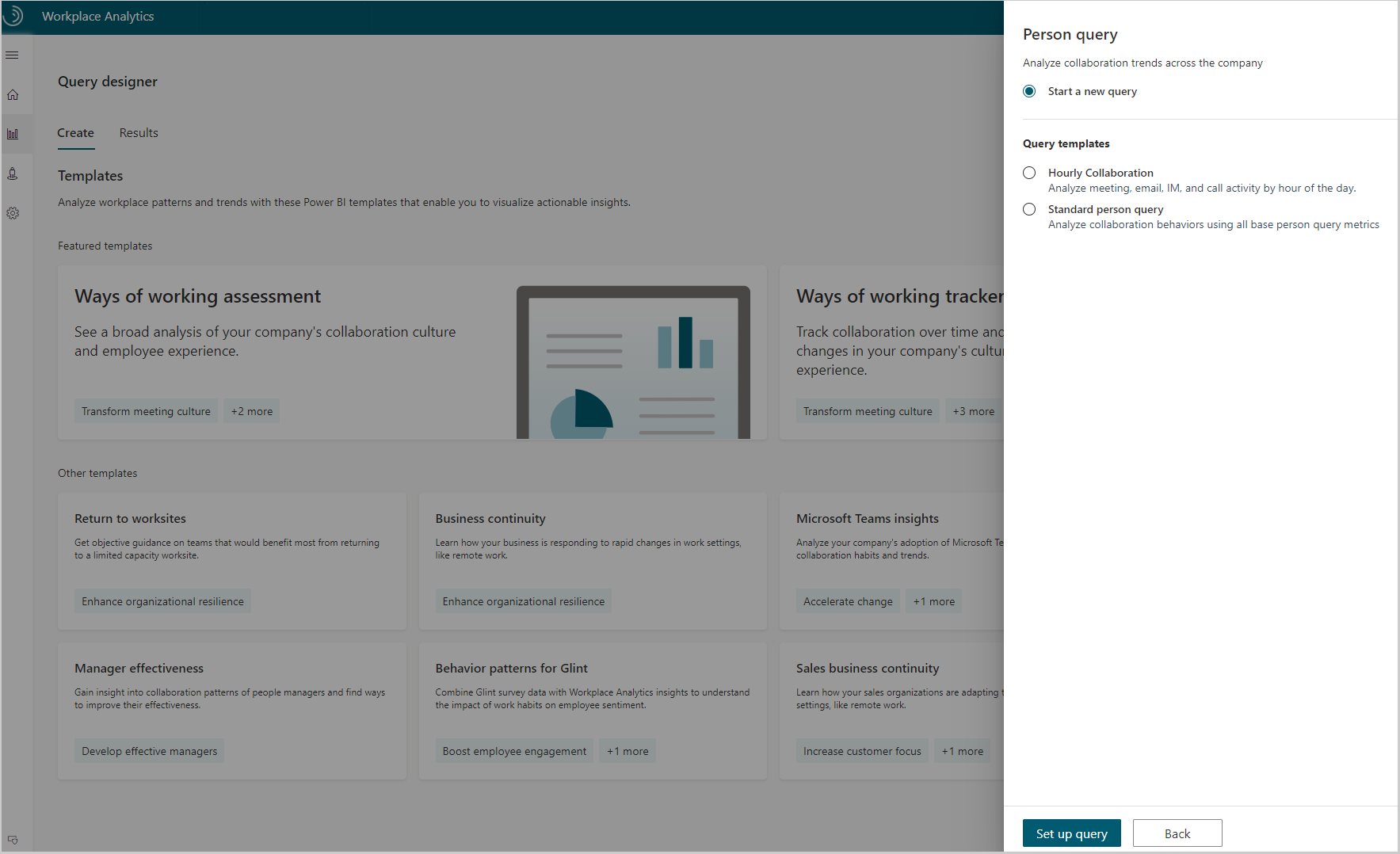Expand +3 more tags on tracker card
Image resolution: width=1400 pixels, height=854 pixels.
[974, 411]
